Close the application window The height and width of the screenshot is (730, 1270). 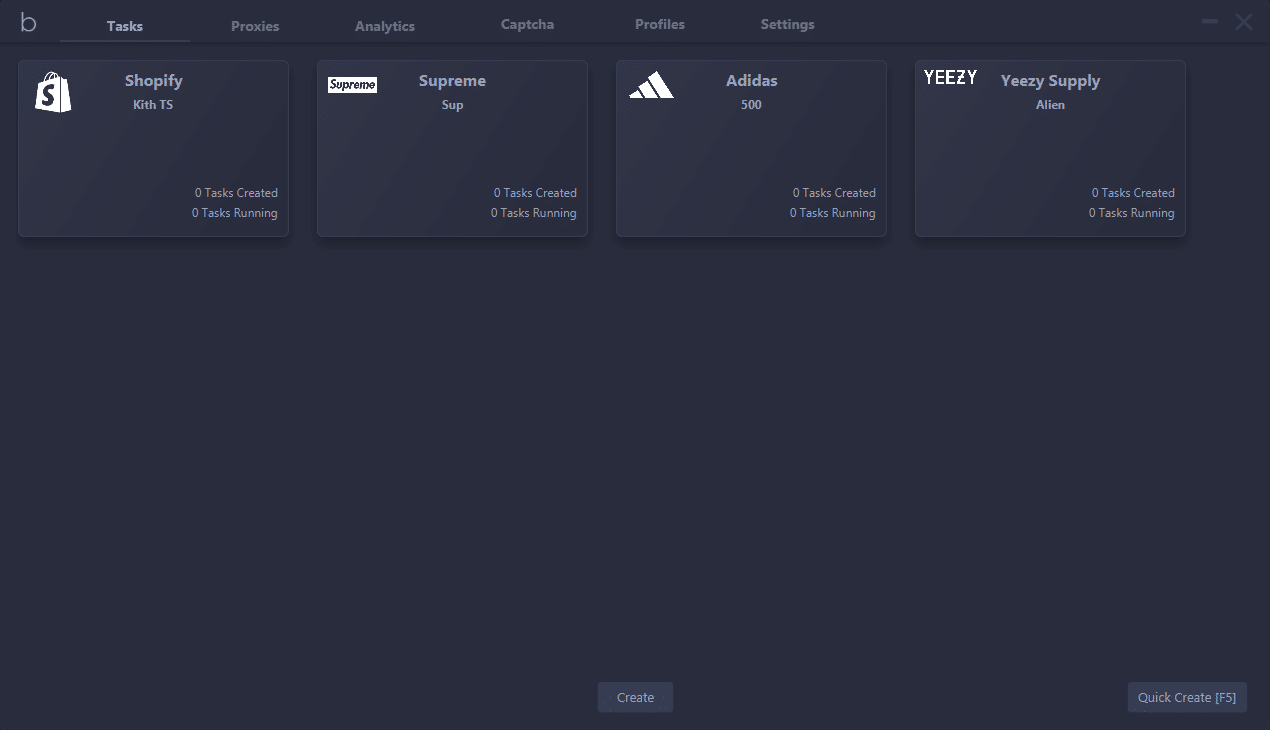tap(1244, 22)
